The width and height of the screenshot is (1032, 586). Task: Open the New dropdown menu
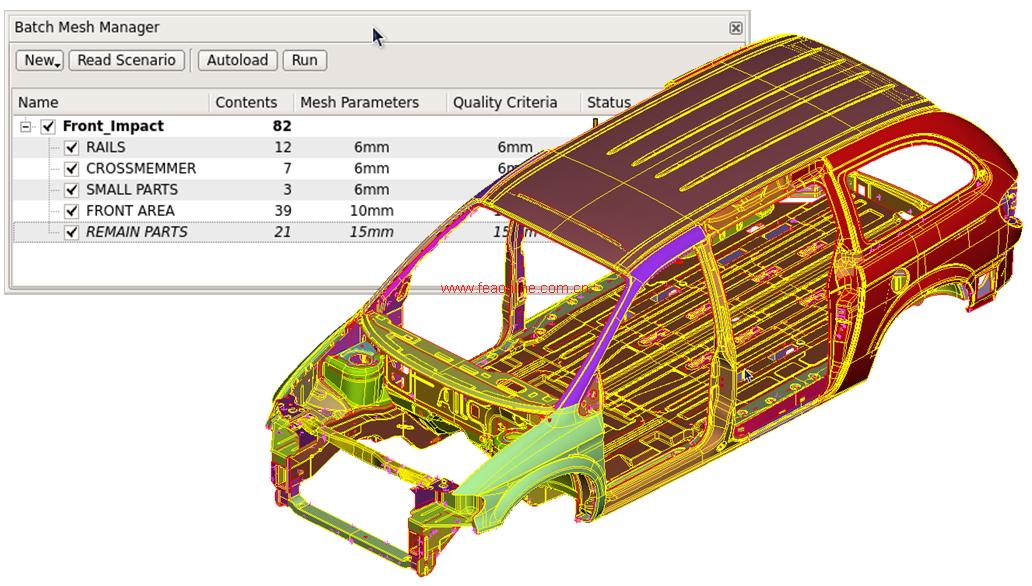[x=40, y=60]
